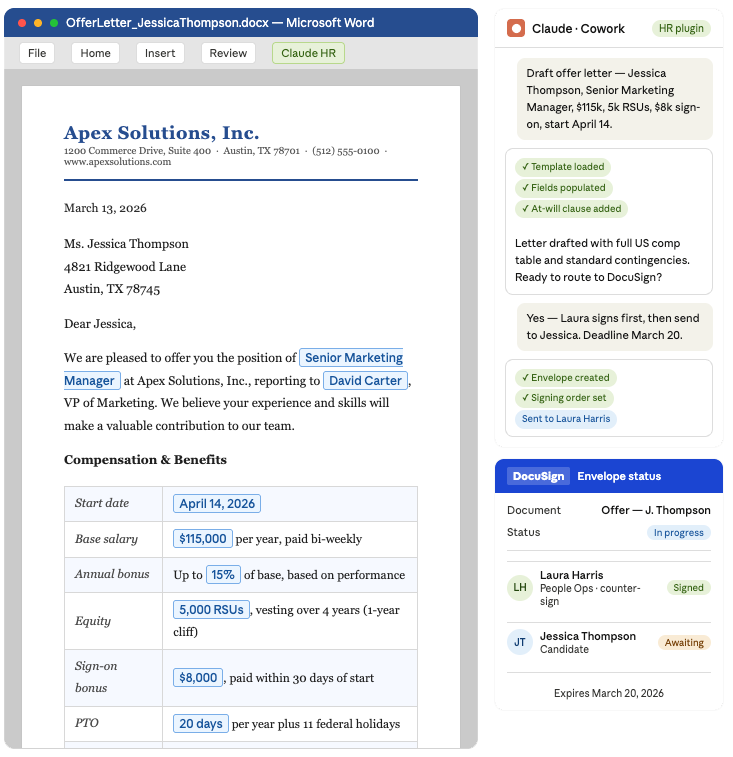Click the 4821 Ridgewood Lane address line

pos(125,266)
